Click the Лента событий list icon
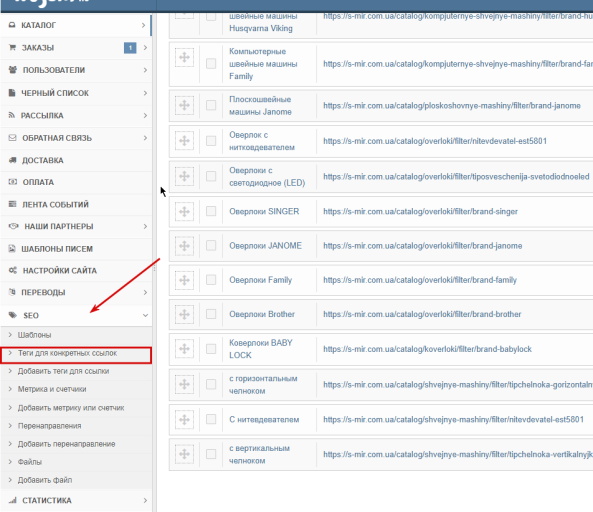 coord(12,204)
